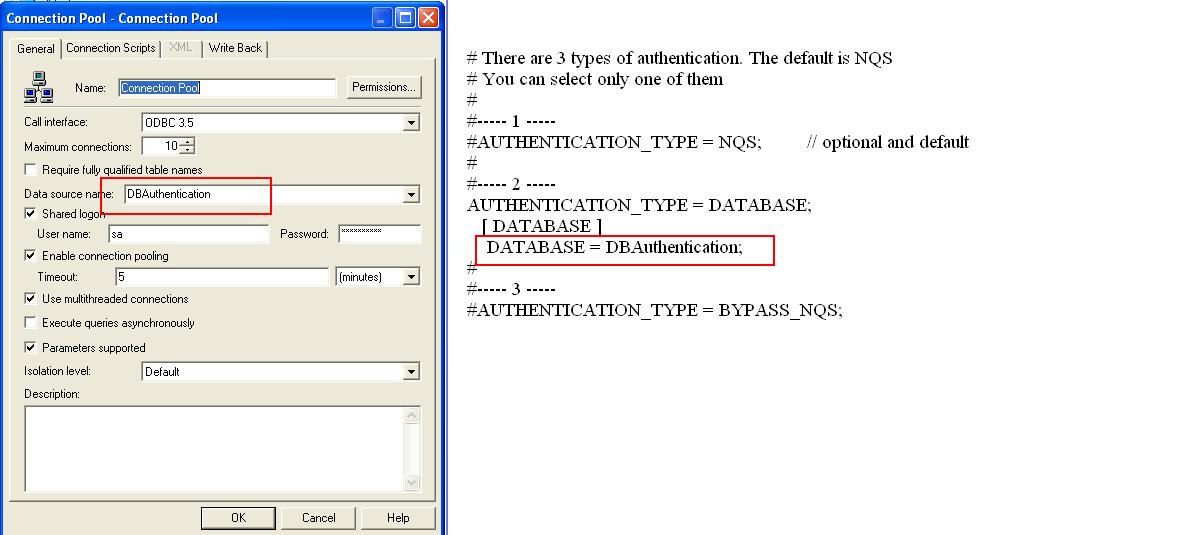Click the Name input field

227,88
